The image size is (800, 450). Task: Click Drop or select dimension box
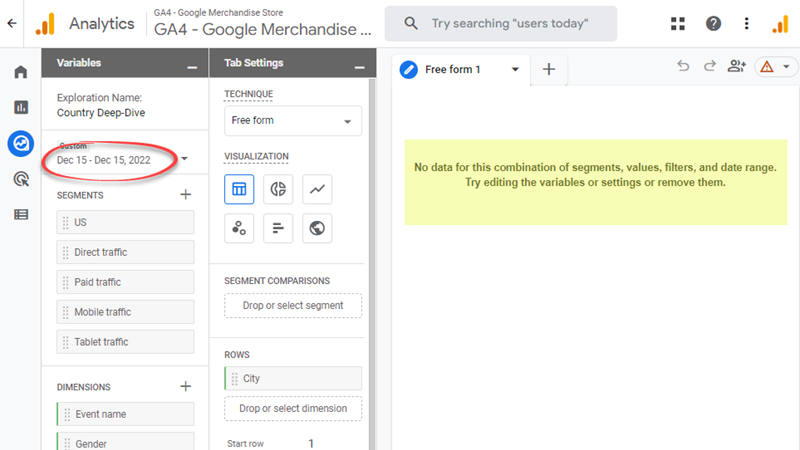[293, 409]
